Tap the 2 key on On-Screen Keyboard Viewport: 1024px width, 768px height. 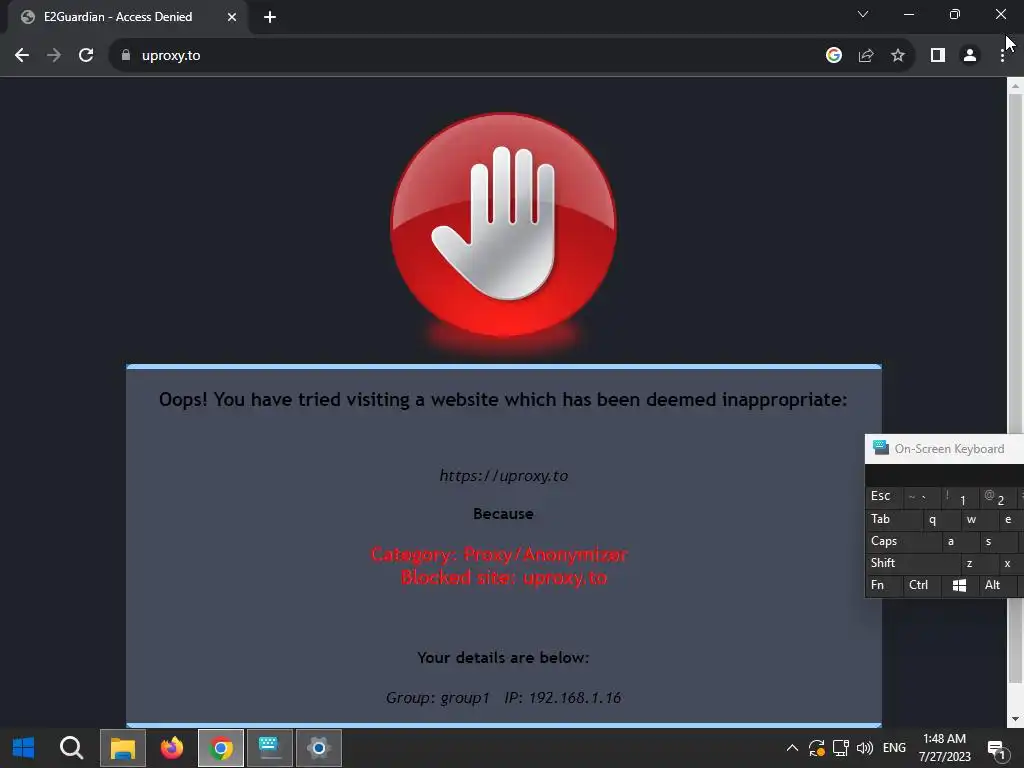pyautogui.click(x=997, y=498)
